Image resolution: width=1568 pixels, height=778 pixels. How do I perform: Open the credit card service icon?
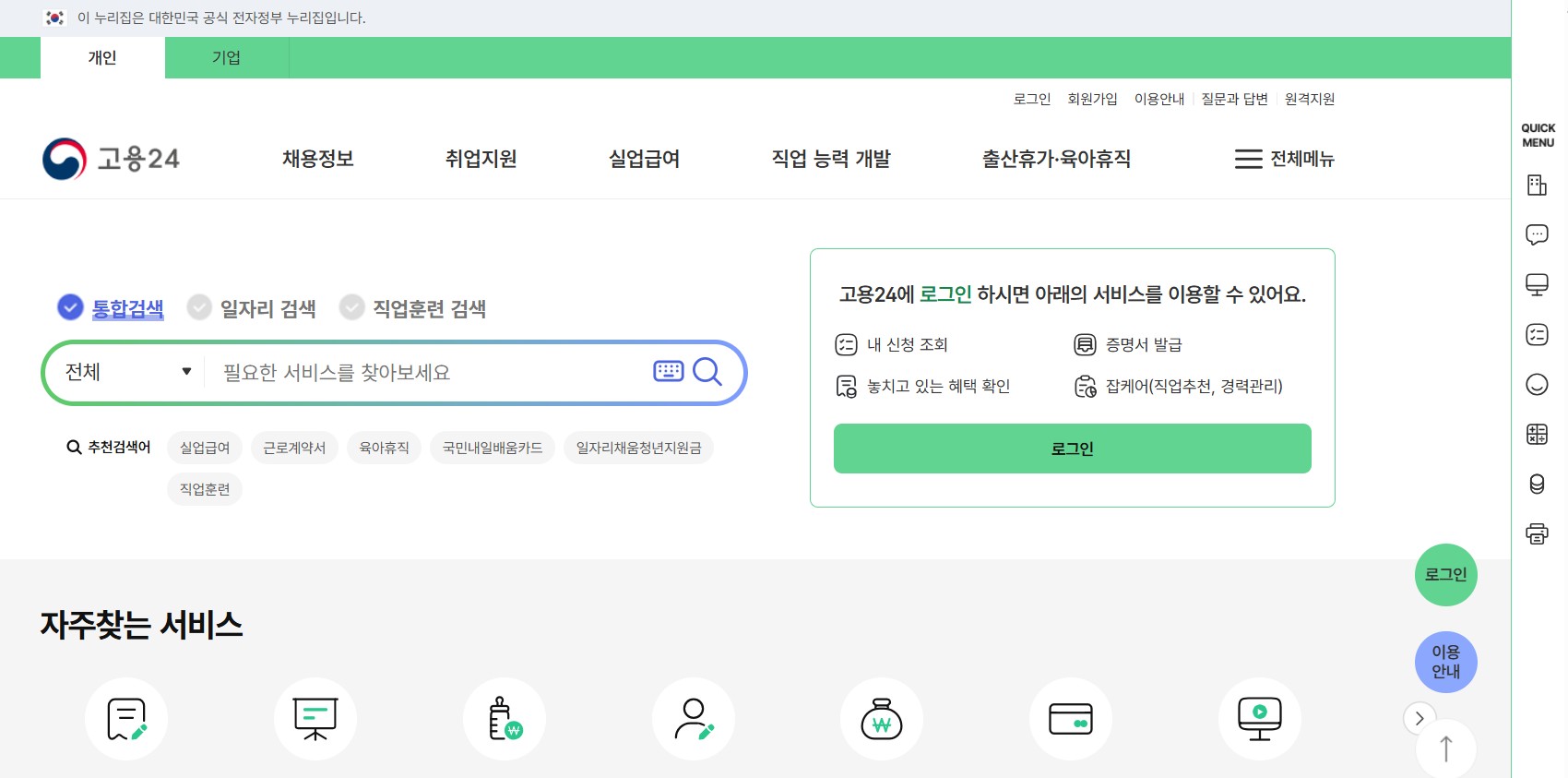tap(1071, 719)
